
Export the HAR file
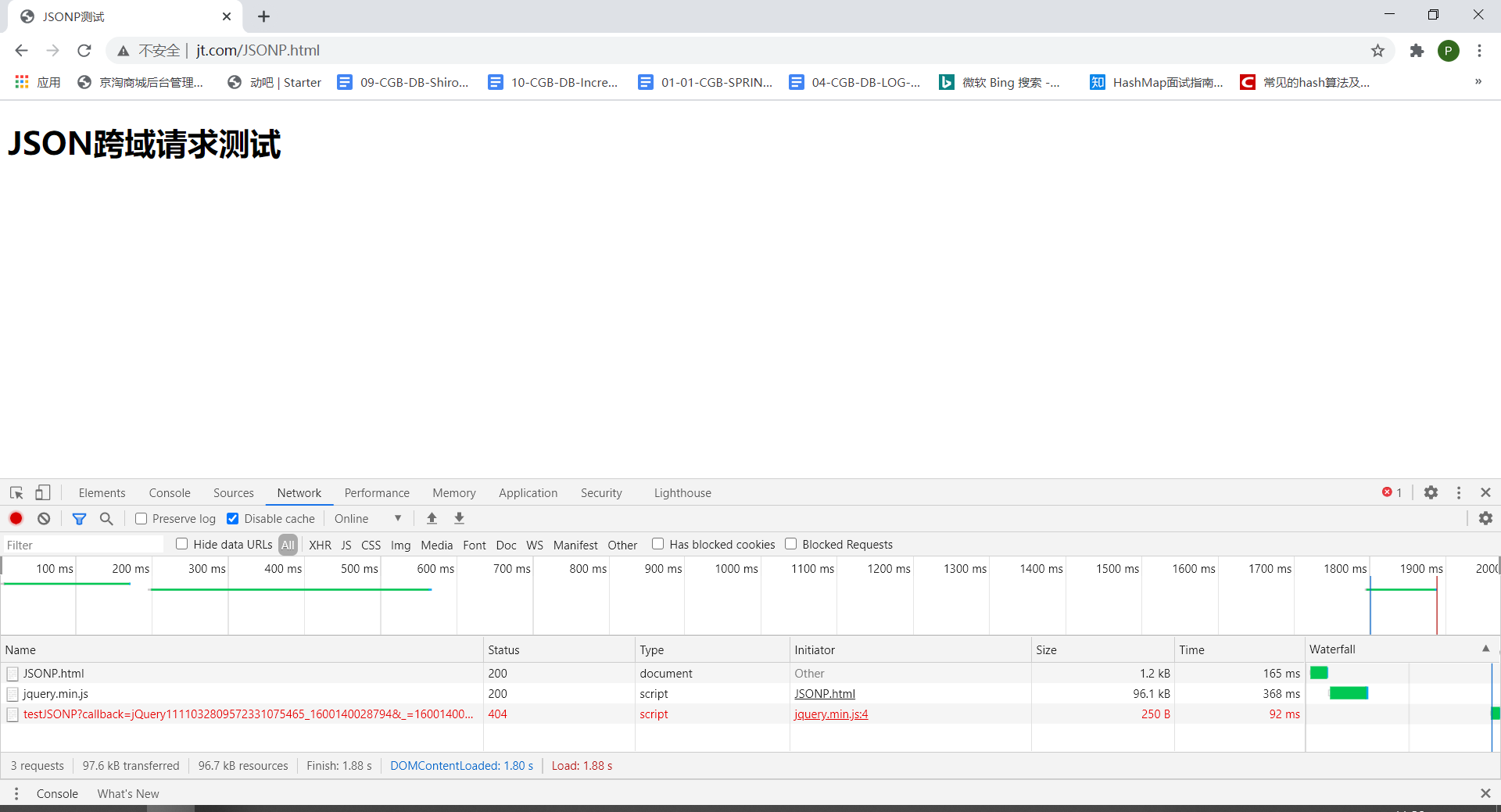pyautogui.click(x=460, y=518)
